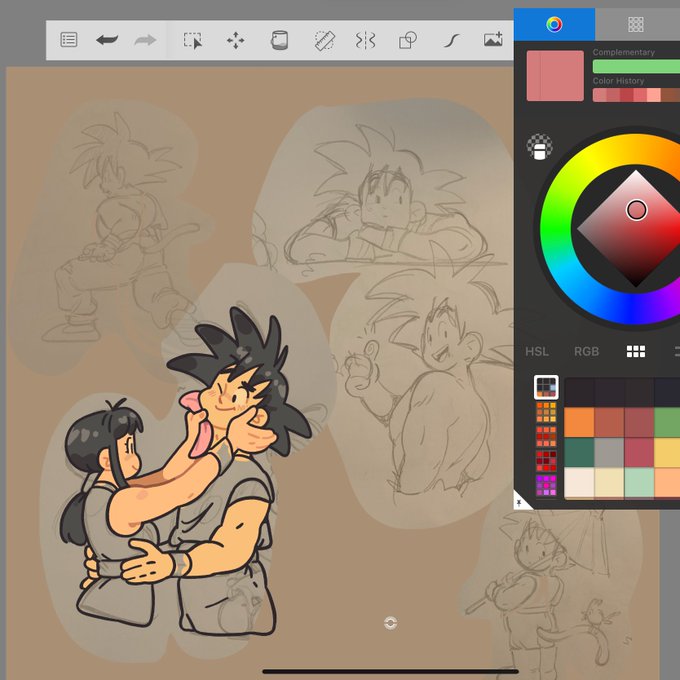Image resolution: width=680 pixels, height=680 pixels.
Task: Pick the terracotta palette swatch
Action: coord(609,422)
